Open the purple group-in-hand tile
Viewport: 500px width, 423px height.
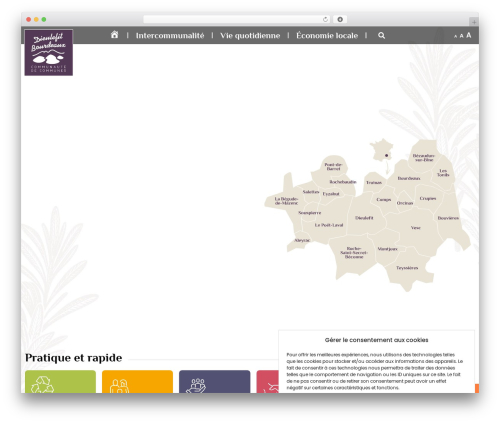(214, 381)
